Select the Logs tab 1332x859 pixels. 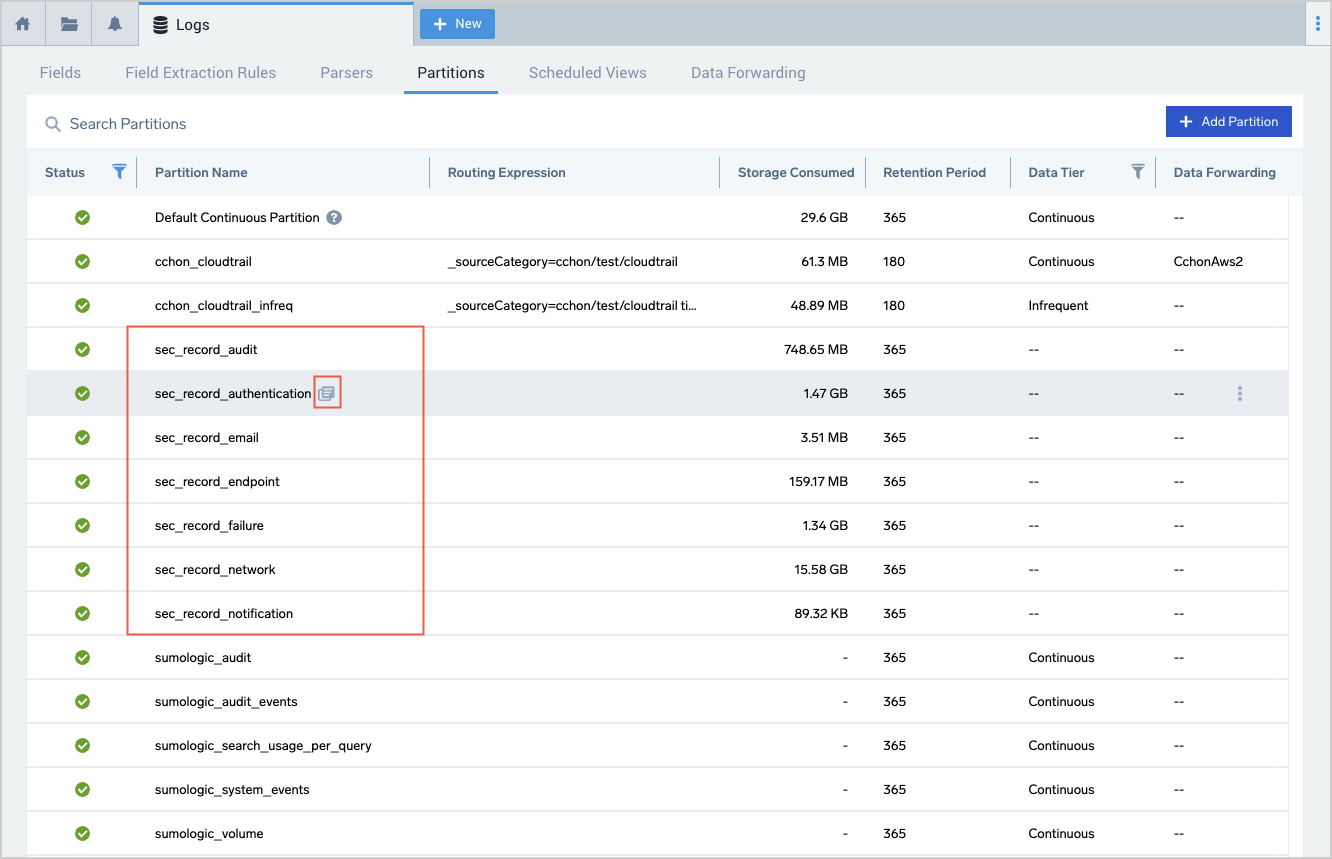pos(192,25)
